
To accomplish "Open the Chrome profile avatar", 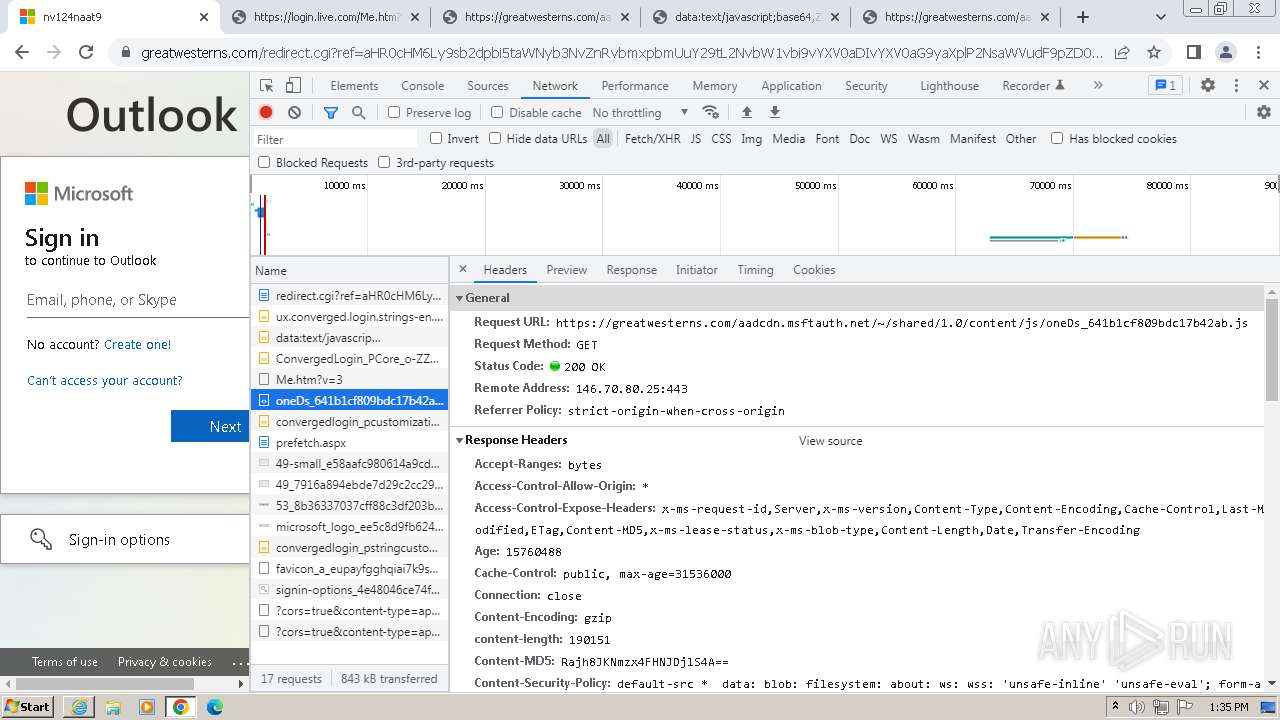I will (1225, 53).
